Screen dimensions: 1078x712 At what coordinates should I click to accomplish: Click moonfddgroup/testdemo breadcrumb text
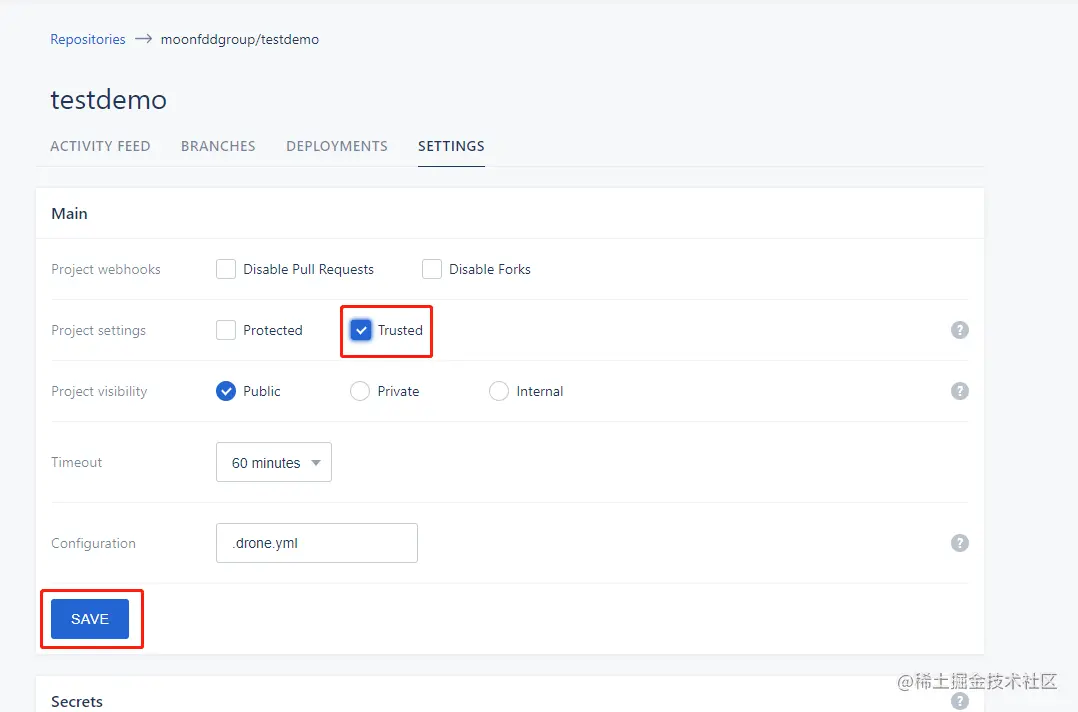pyautogui.click(x=240, y=39)
